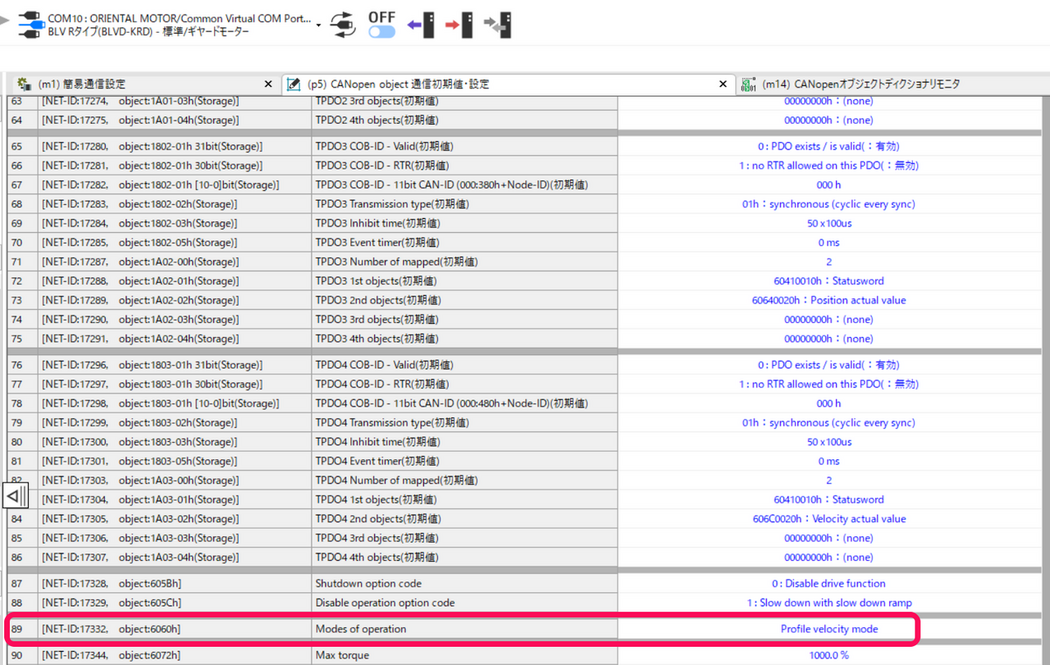This screenshot has height=665, width=1050.
Task: Open the COM10 port selection dropdown
Action: click(x=318, y=24)
